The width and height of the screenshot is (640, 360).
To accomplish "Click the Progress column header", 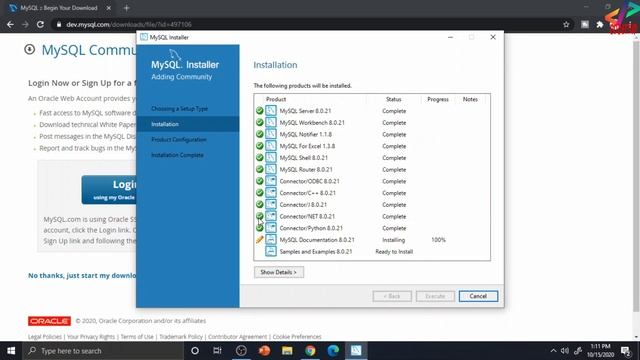I will [x=438, y=99].
